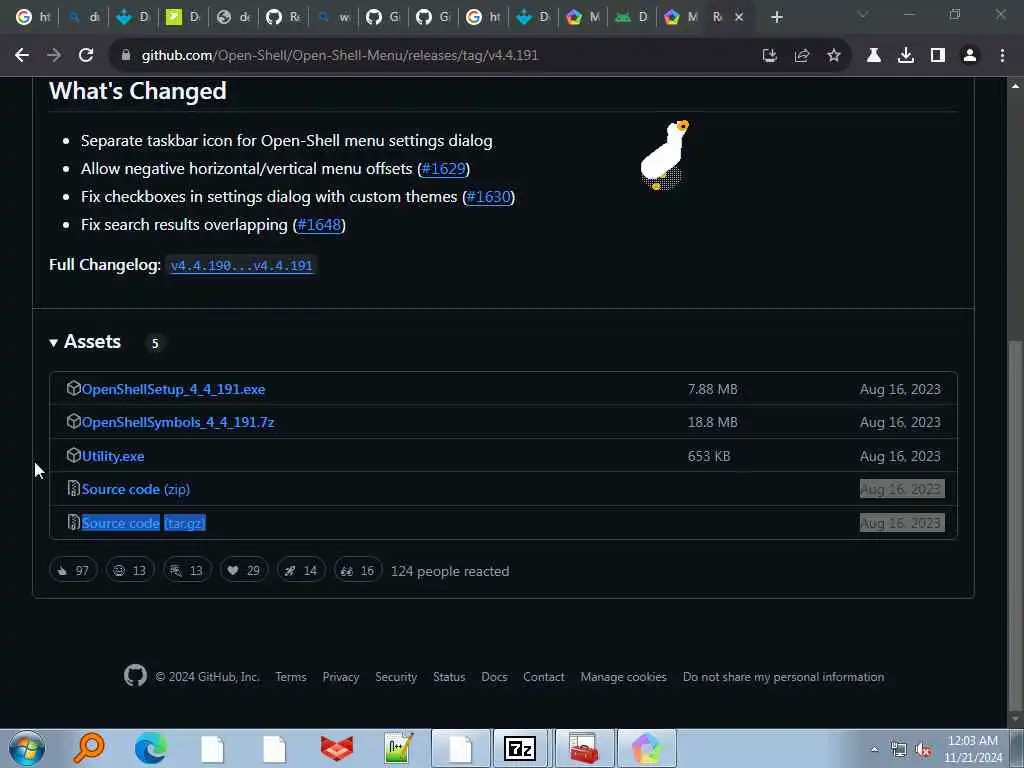
Task: Open pull request link #1630
Action: tap(488, 197)
